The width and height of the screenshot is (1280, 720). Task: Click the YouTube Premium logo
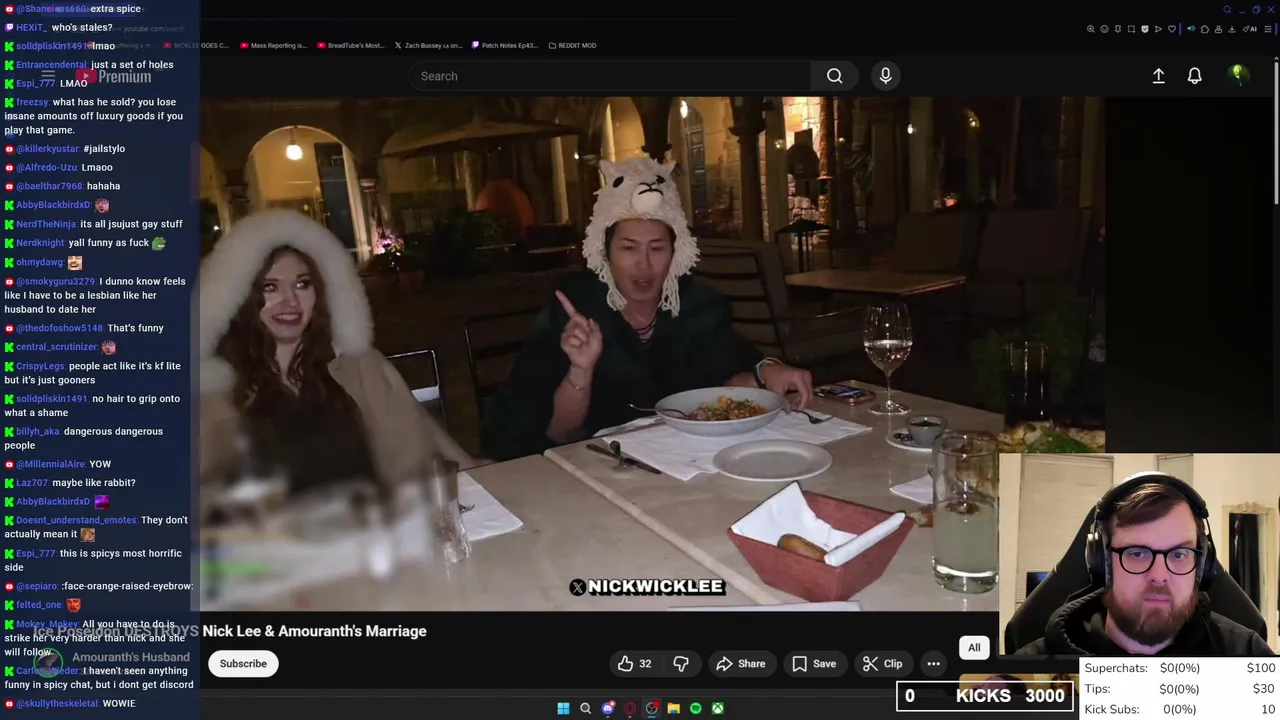click(112, 76)
